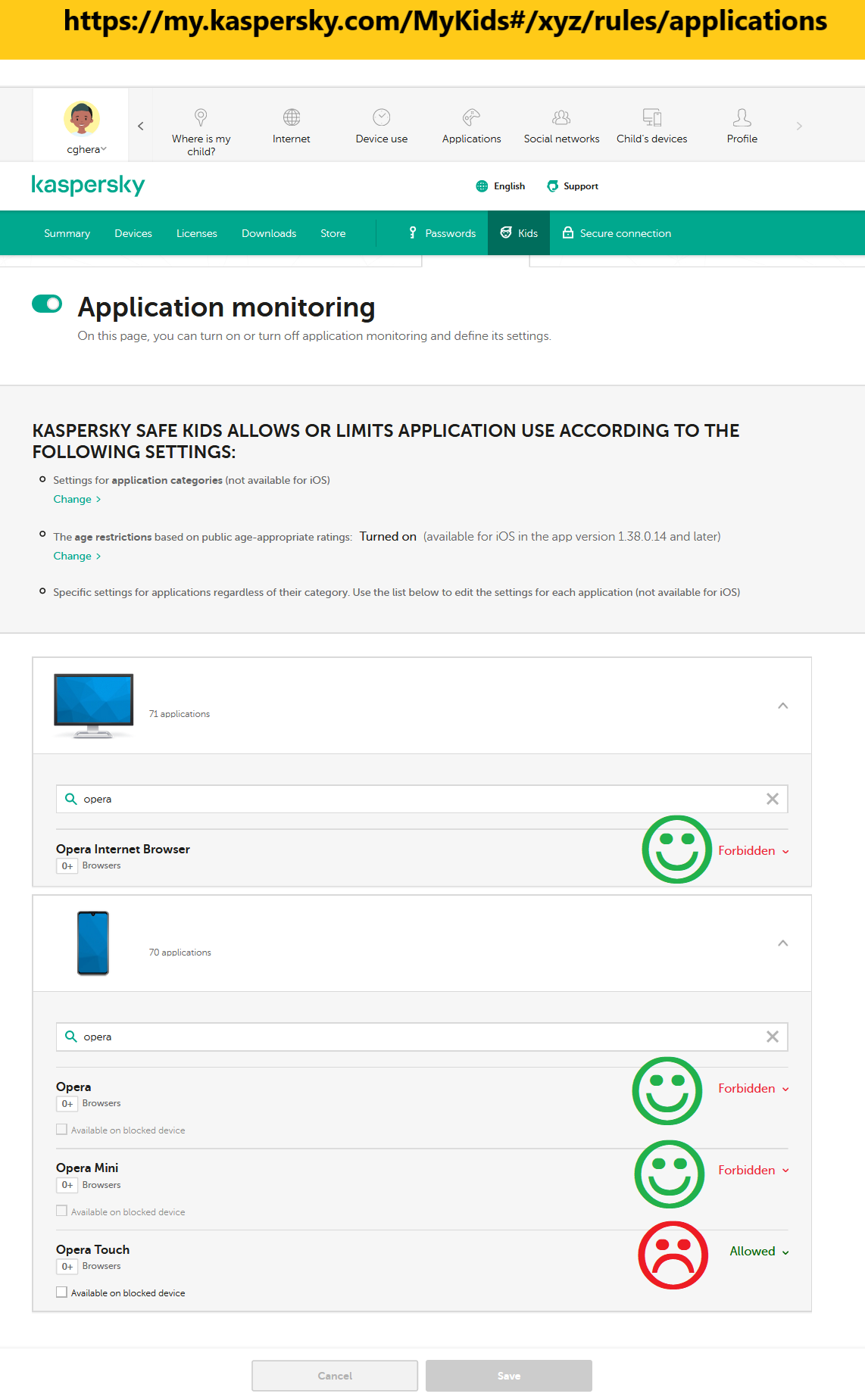
Task: Go to the Devices tab
Action: (x=133, y=233)
